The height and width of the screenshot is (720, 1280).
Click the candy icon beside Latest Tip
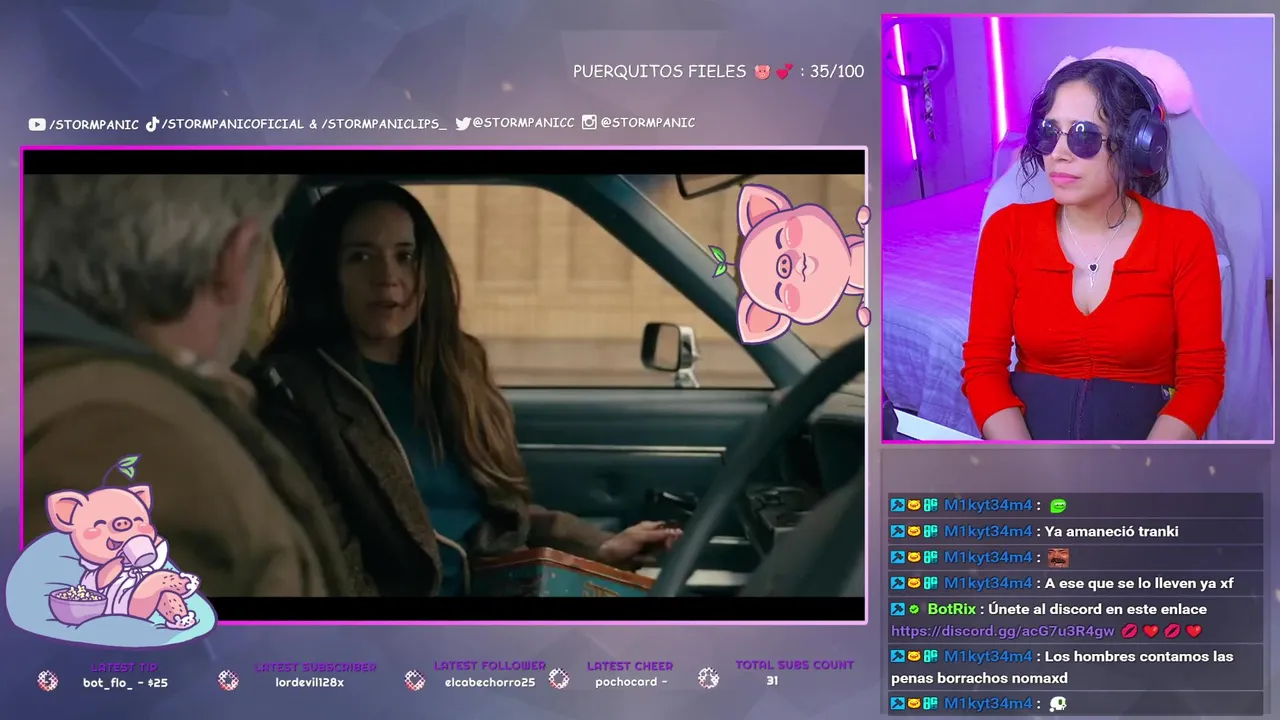point(47,680)
